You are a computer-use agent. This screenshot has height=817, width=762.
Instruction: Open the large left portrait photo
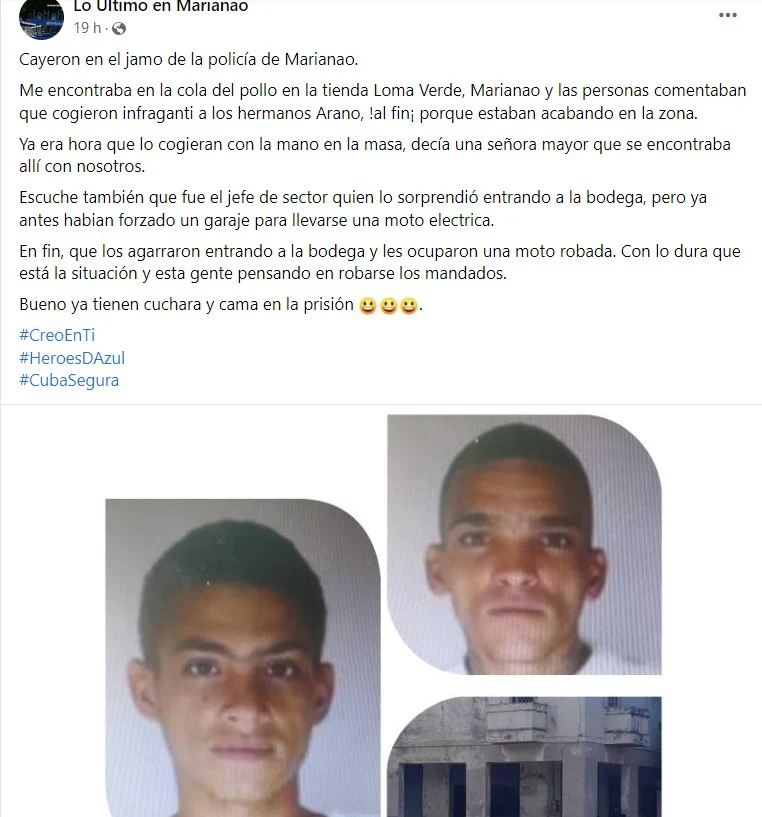click(x=243, y=658)
